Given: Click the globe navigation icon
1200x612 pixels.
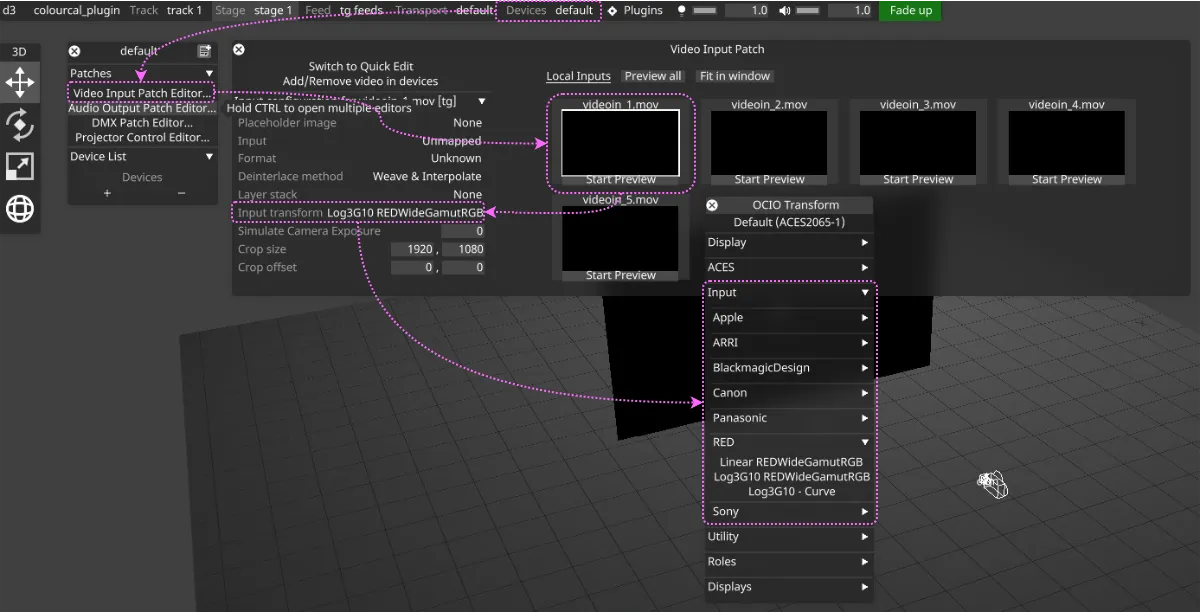Looking at the screenshot, I should click(x=20, y=210).
